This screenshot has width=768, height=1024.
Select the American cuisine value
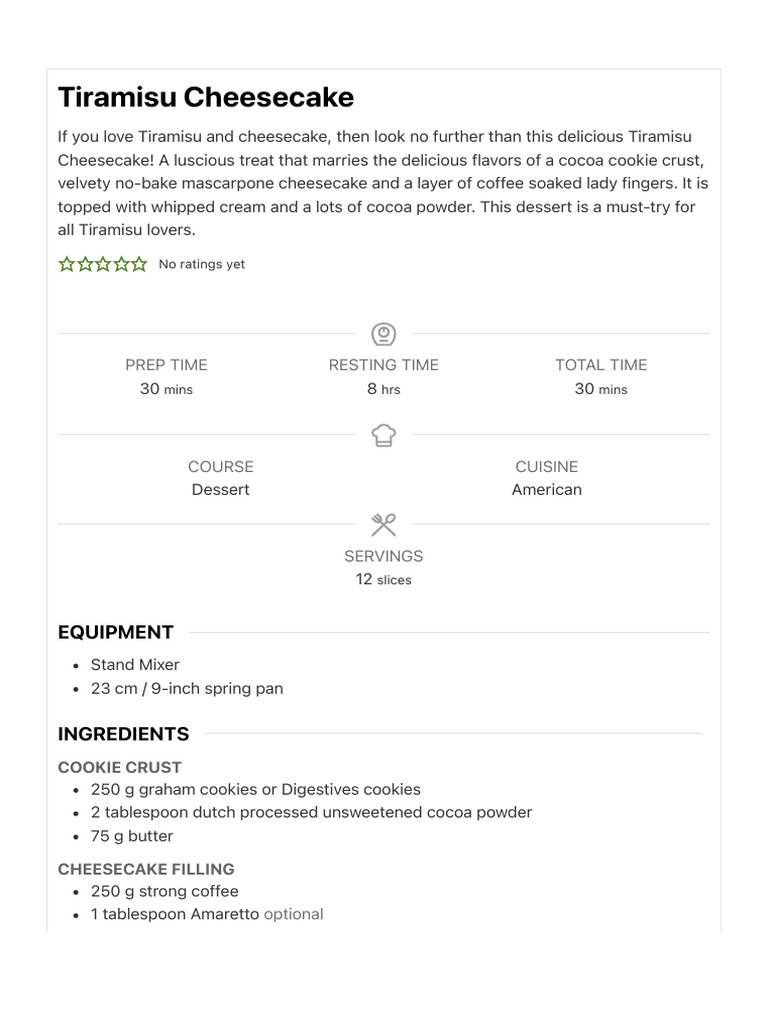coord(547,490)
